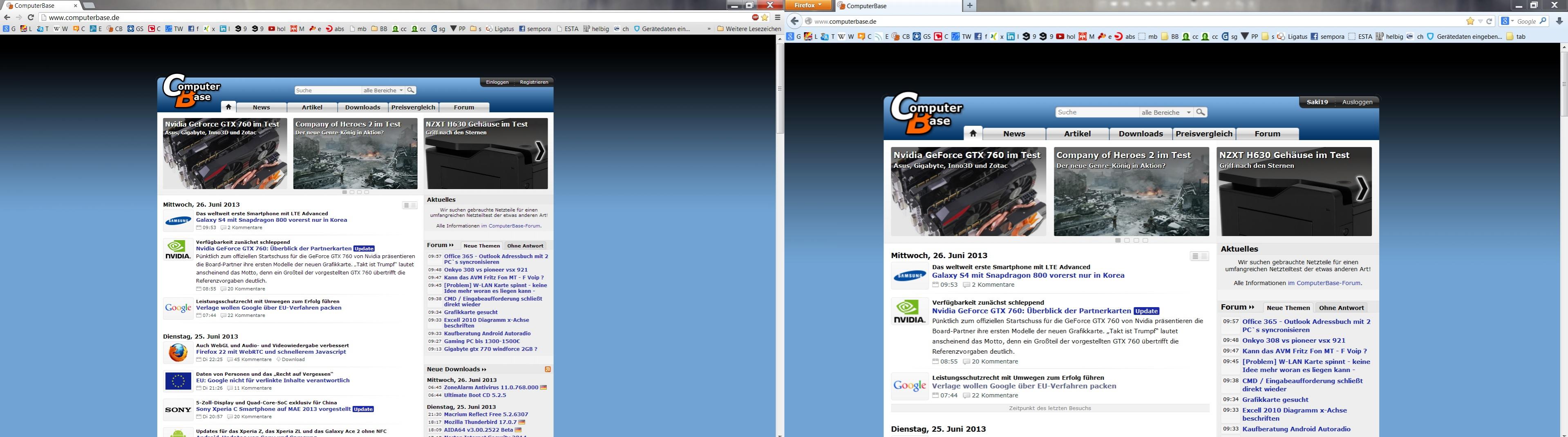
Task: Open the Downloads tab in Firefox's ComputerBase page
Action: (1141, 134)
